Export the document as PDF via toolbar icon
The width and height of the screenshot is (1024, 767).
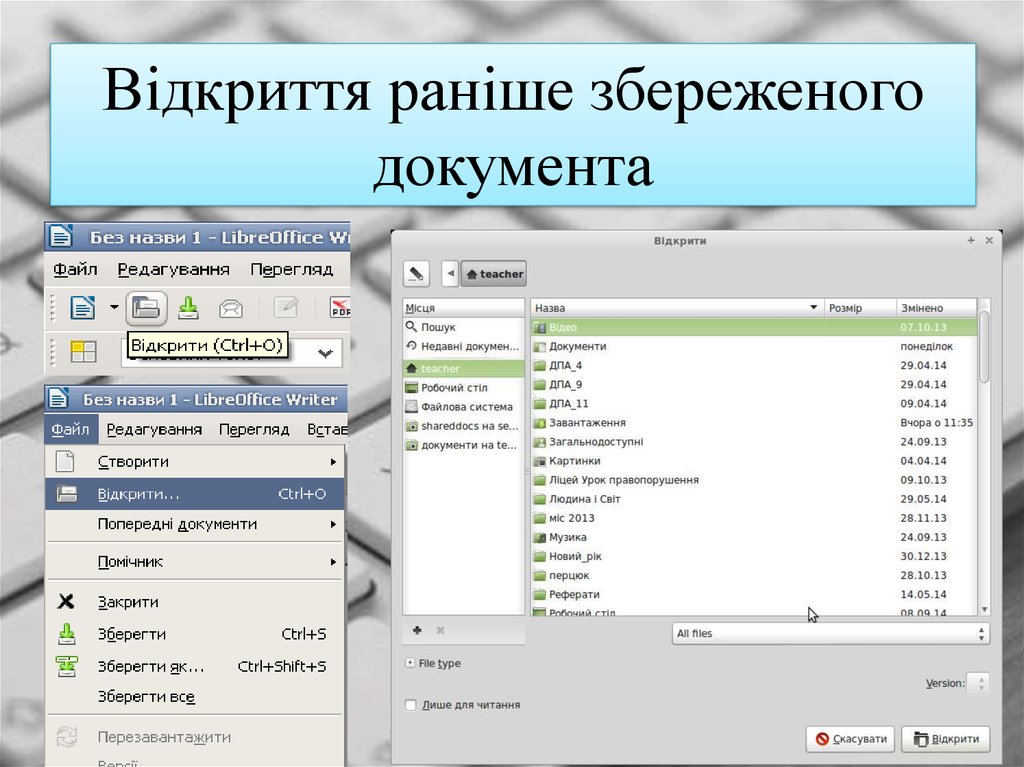tap(340, 309)
